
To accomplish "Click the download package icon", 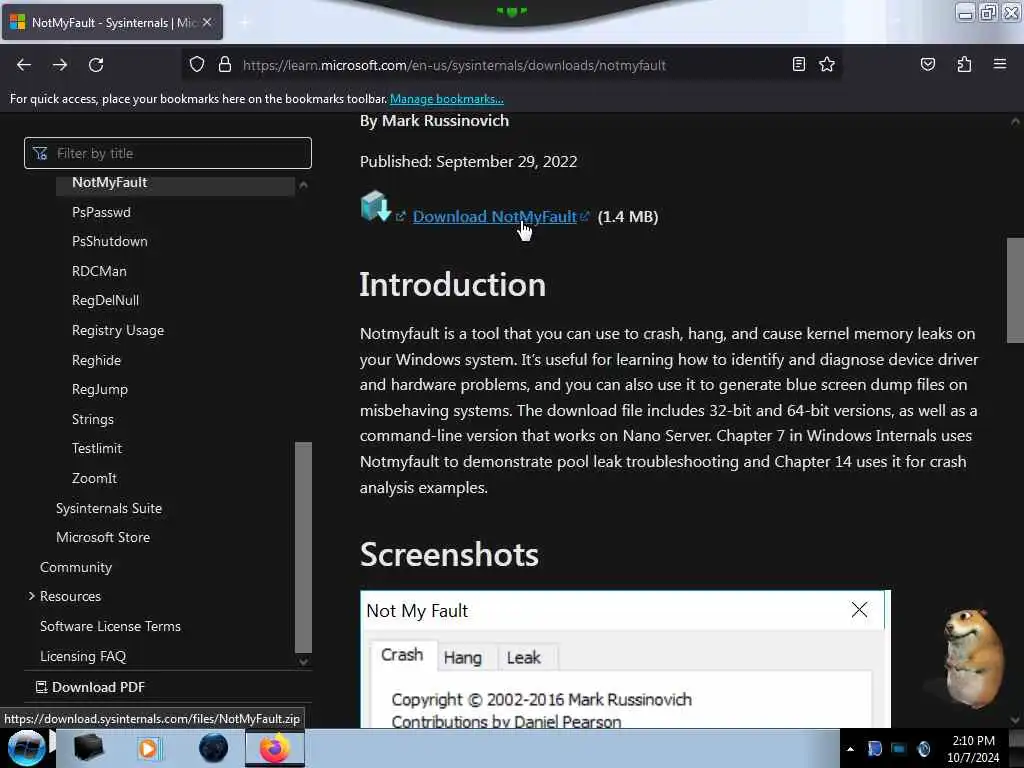I will tap(376, 206).
